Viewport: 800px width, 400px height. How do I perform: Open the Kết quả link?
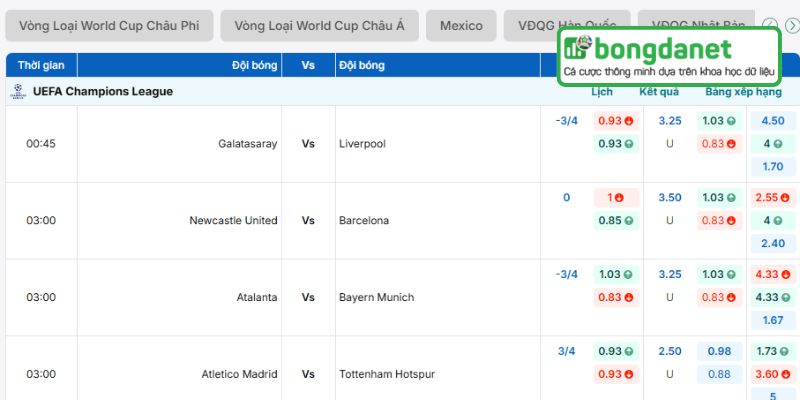659,91
